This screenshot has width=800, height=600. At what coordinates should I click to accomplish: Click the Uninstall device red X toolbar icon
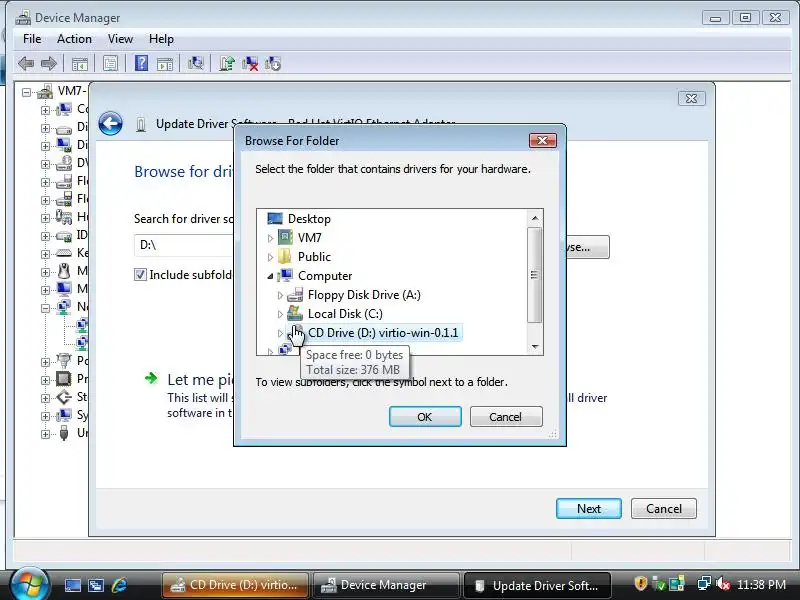tap(250, 63)
